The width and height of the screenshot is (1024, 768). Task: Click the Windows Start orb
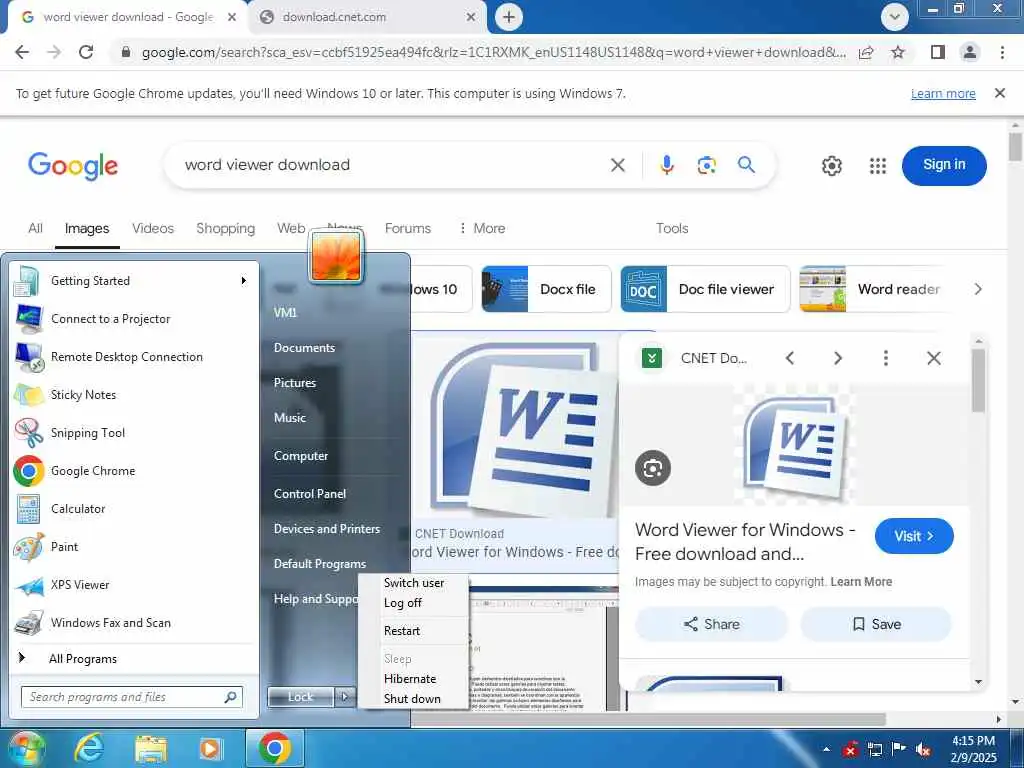pyautogui.click(x=25, y=748)
